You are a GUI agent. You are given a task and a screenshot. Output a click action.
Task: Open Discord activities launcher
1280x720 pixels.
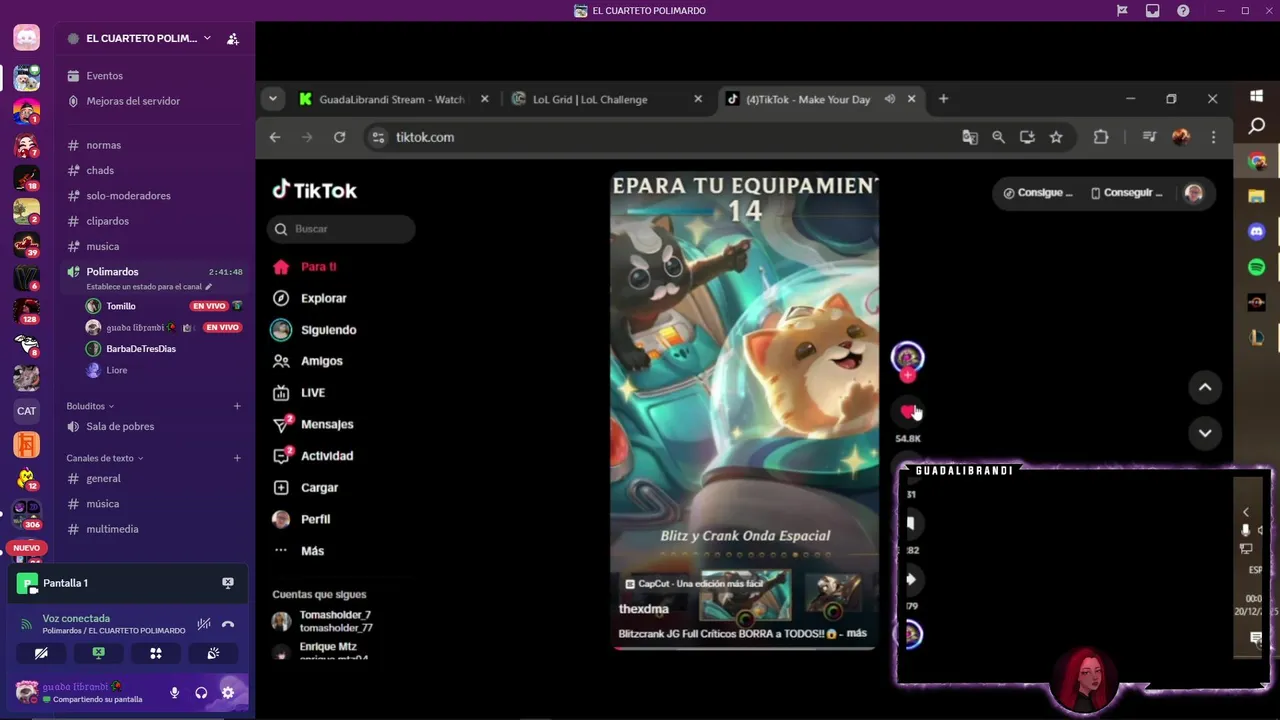coord(156,653)
